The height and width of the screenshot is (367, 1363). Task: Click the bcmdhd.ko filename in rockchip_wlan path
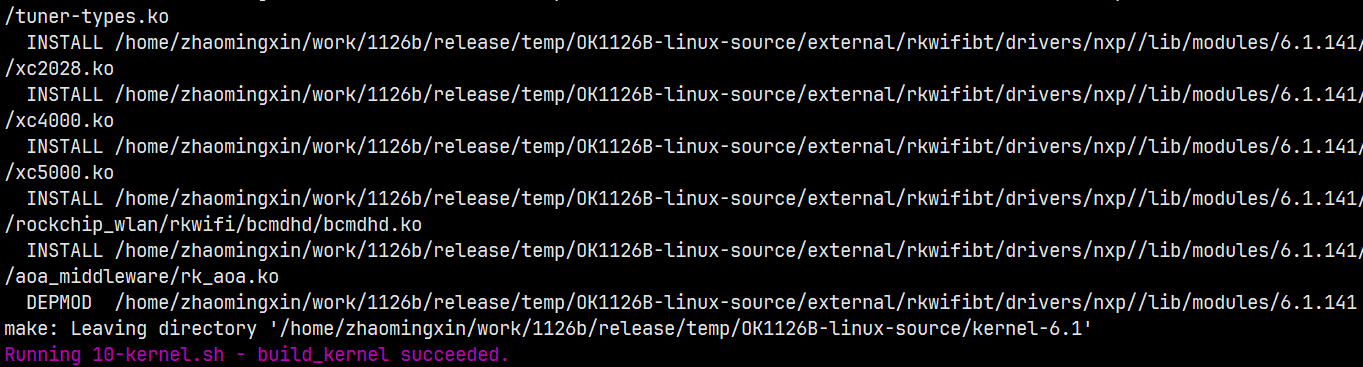(372, 225)
